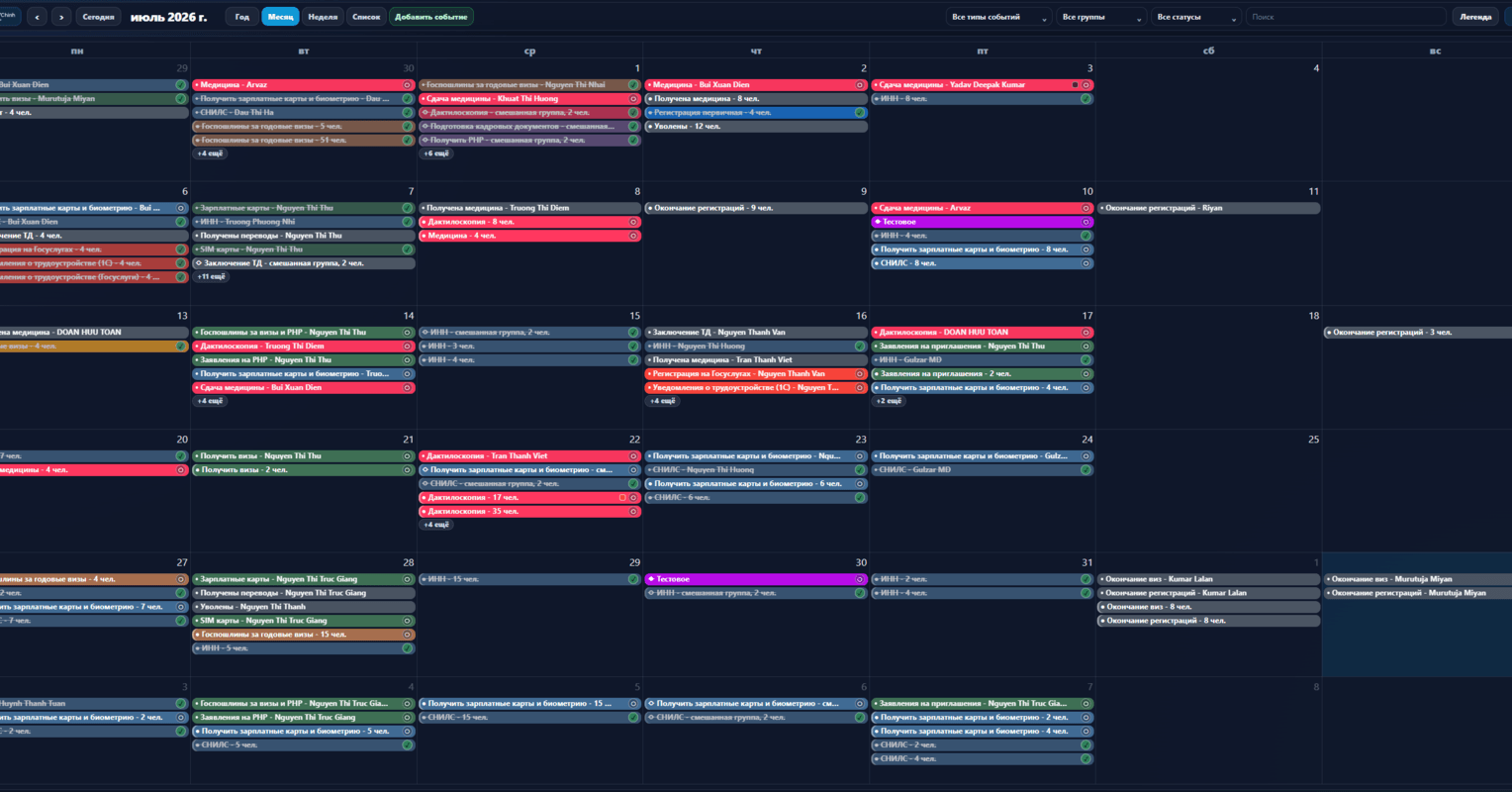Click orange square icon on Дактилоскопия - 17 чел.
Image resolution: width=1512 pixels, height=792 pixels.
pos(622,498)
